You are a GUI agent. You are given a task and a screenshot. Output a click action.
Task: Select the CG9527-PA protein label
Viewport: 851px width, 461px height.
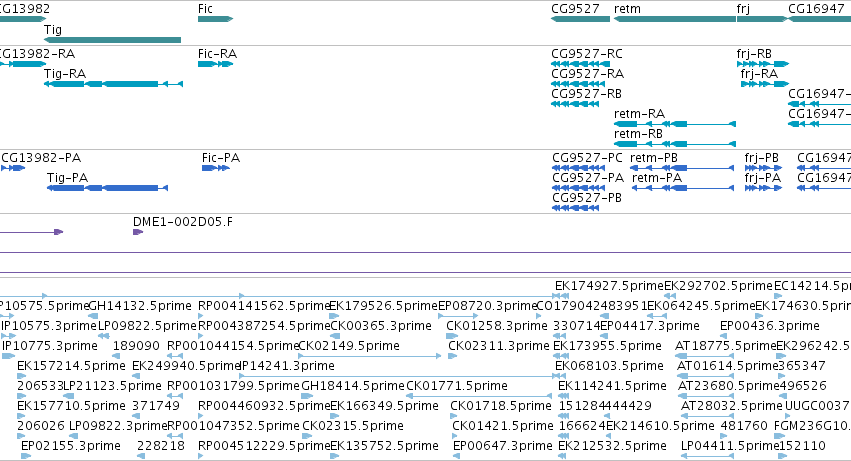point(588,178)
